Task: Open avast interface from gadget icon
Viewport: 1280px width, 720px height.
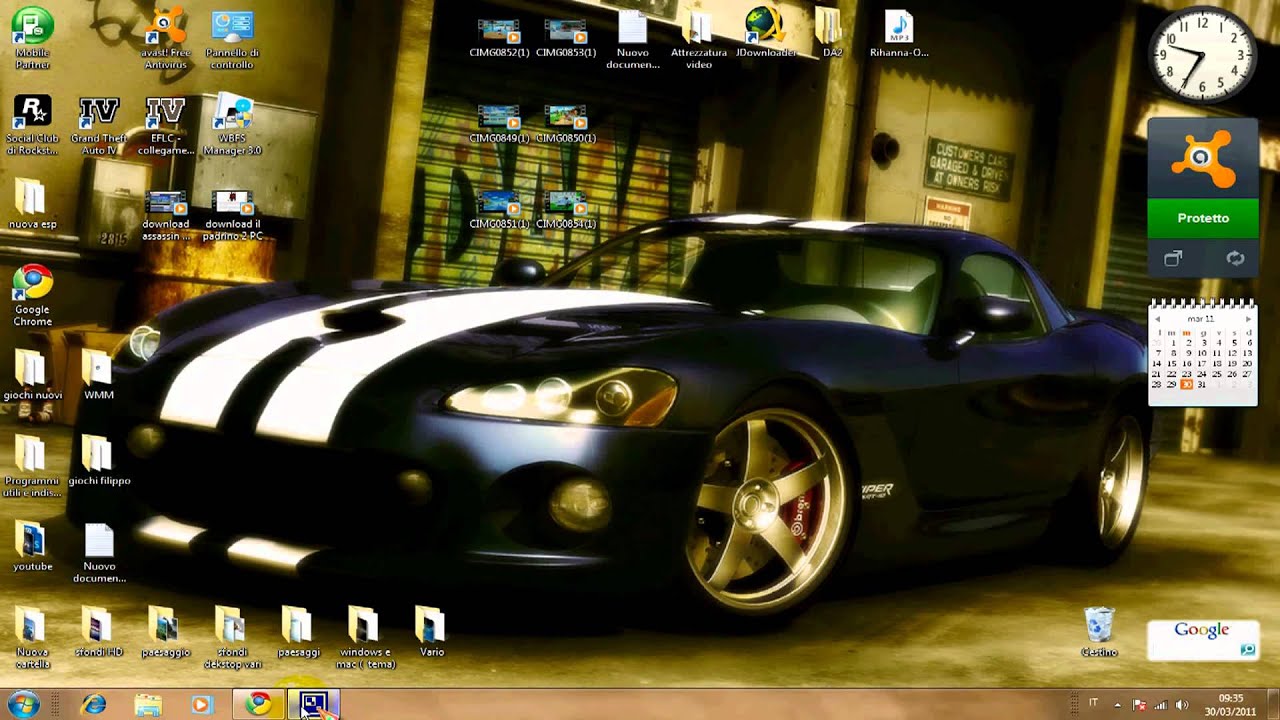Action: click(x=1173, y=259)
